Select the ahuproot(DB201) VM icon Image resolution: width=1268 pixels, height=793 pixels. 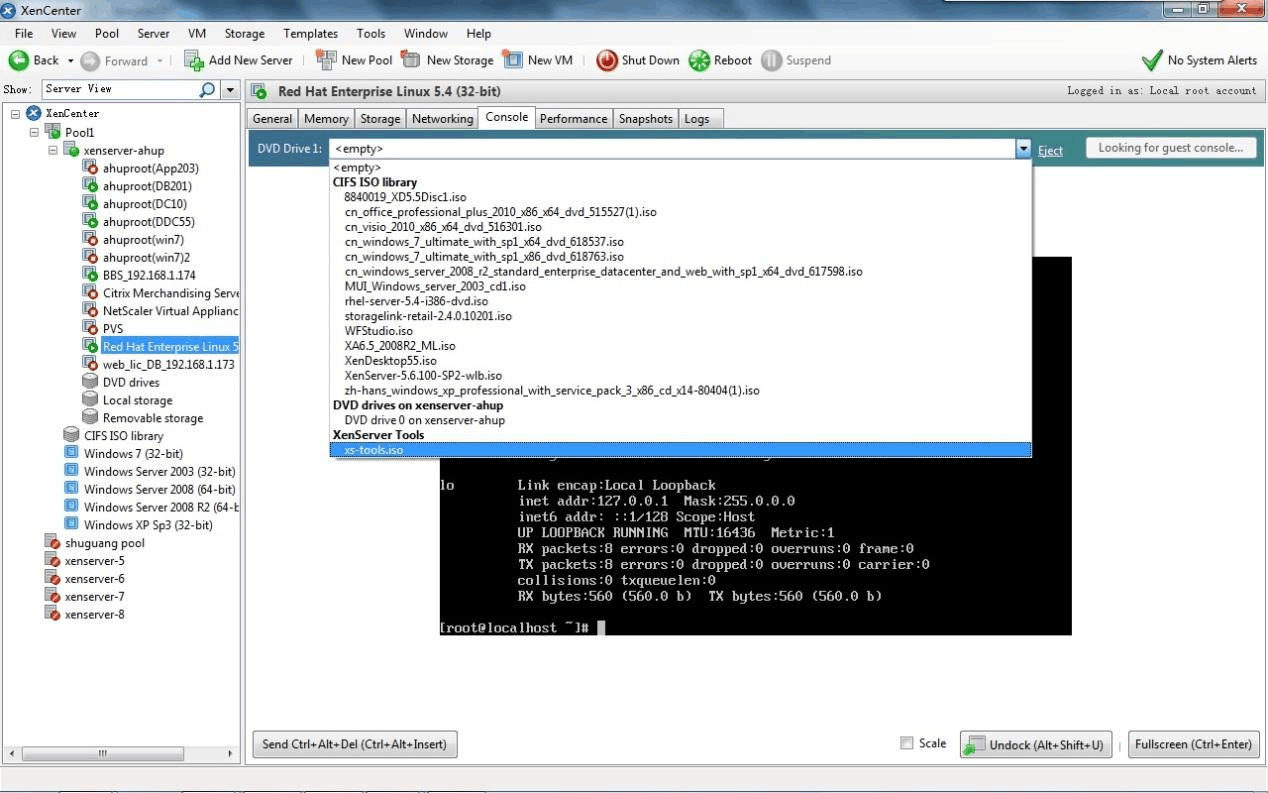pos(90,186)
